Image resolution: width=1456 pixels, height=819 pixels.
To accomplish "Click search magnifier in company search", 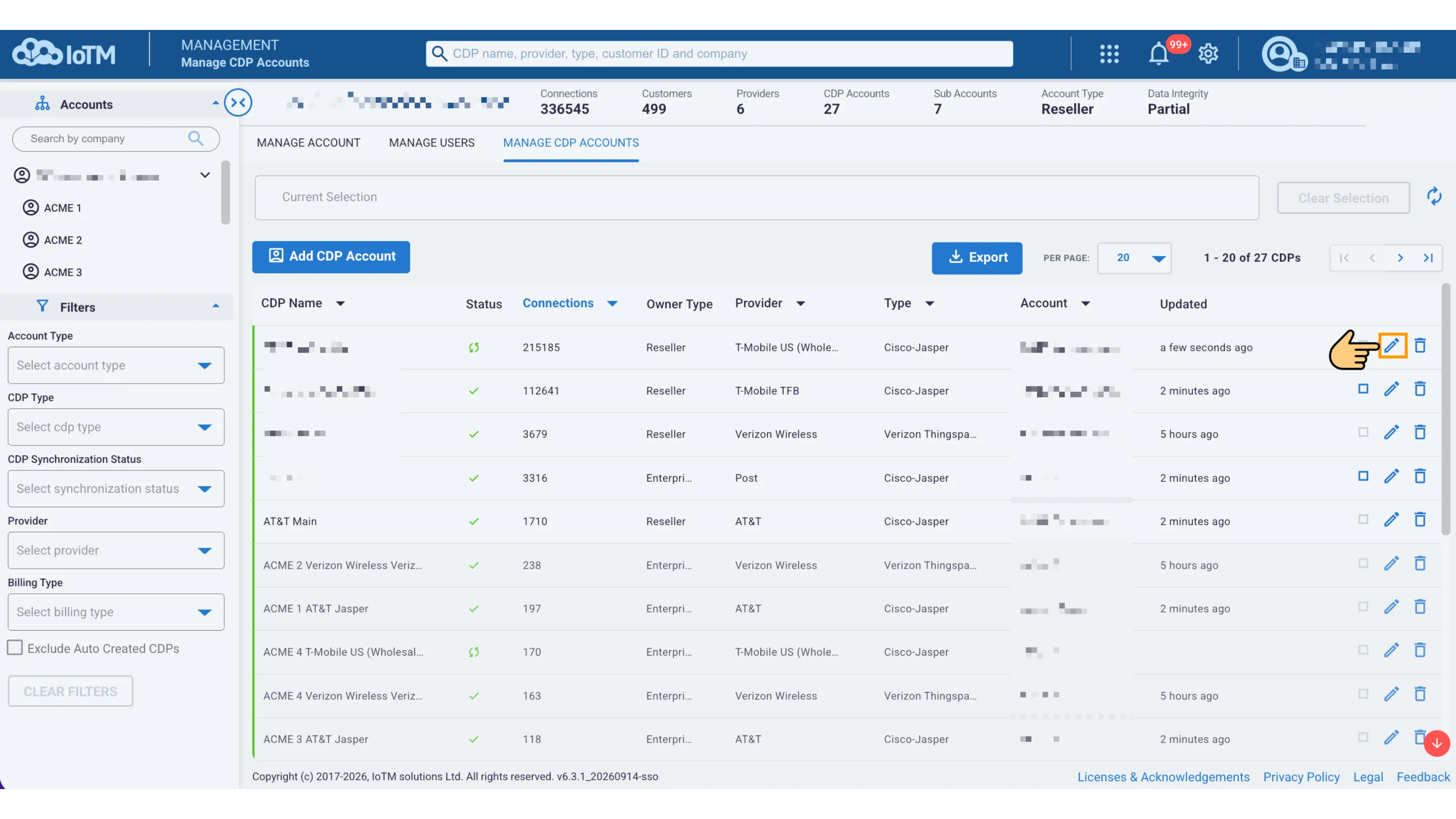I will click(x=196, y=138).
